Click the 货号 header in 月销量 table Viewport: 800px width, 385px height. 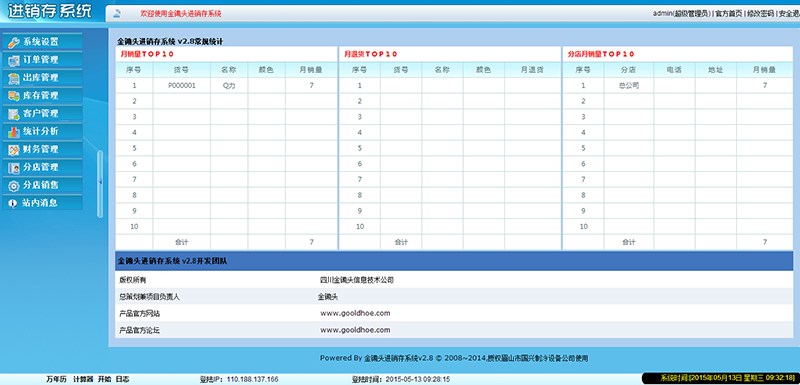[182, 70]
